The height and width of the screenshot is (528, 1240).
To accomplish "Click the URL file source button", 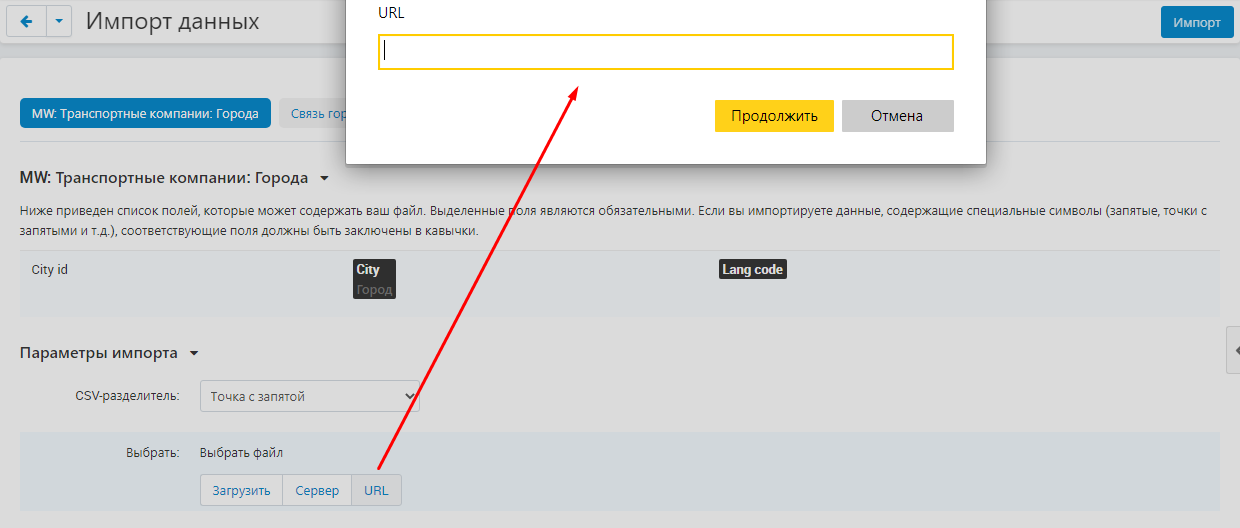I will (x=376, y=491).
